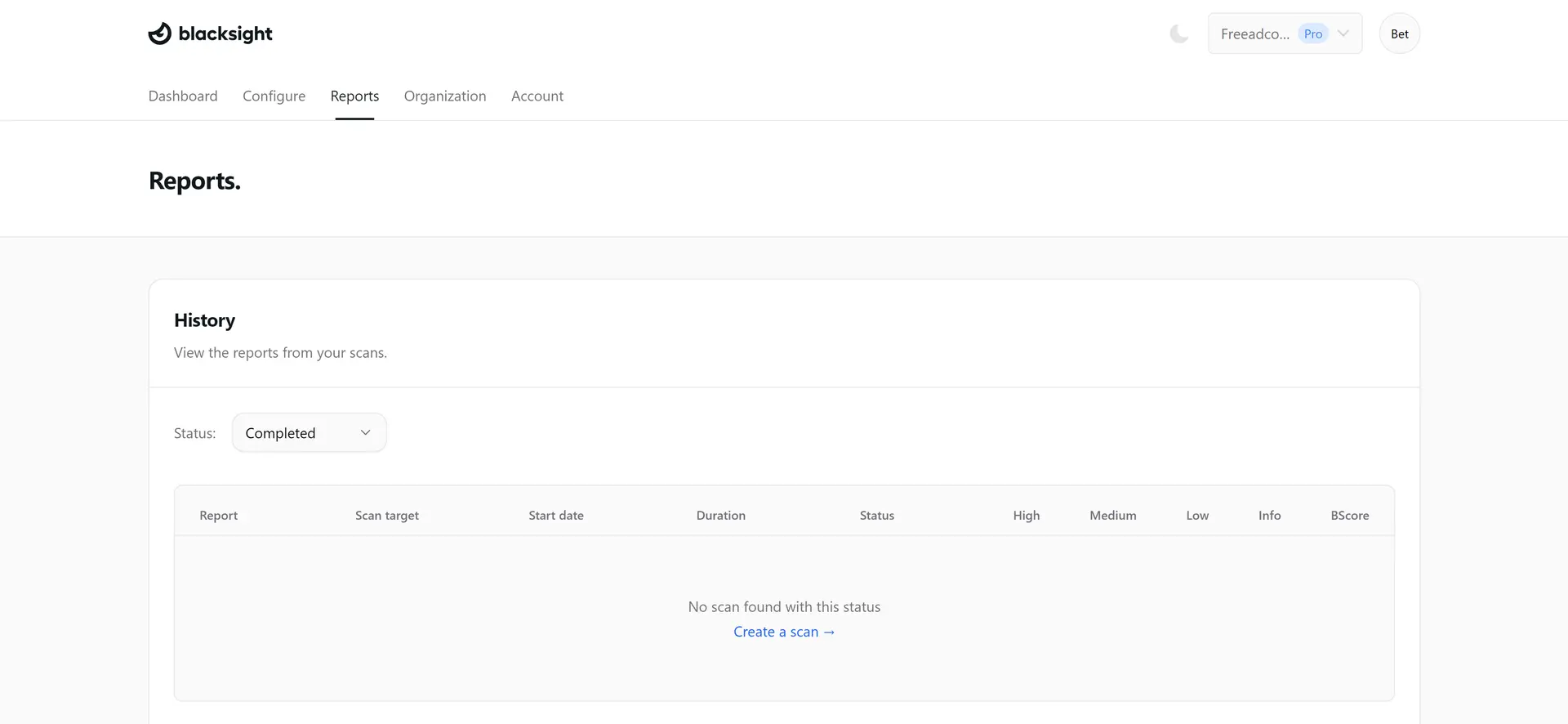The height and width of the screenshot is (724, 1568).
Task: Click the Medium severity column header
Action: [x=1112, y=516]
